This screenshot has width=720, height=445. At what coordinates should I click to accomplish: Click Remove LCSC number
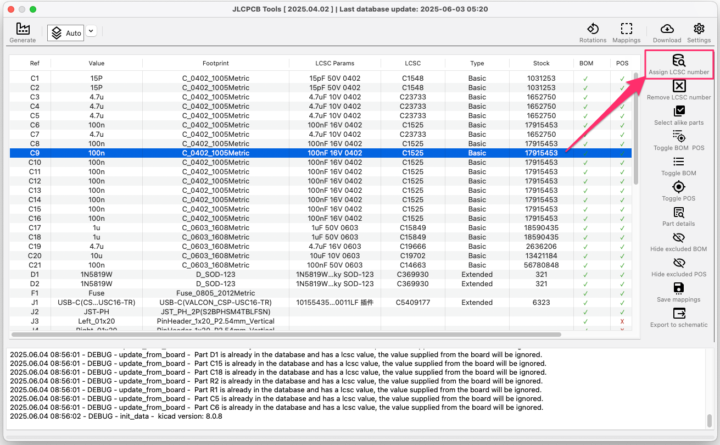pos(679,91)
